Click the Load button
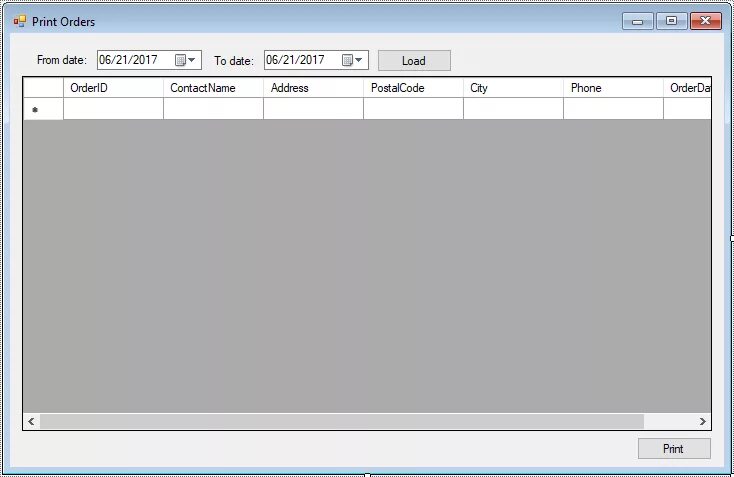The image size is (734, 477). pyautogui.click(x=414, y=61)
